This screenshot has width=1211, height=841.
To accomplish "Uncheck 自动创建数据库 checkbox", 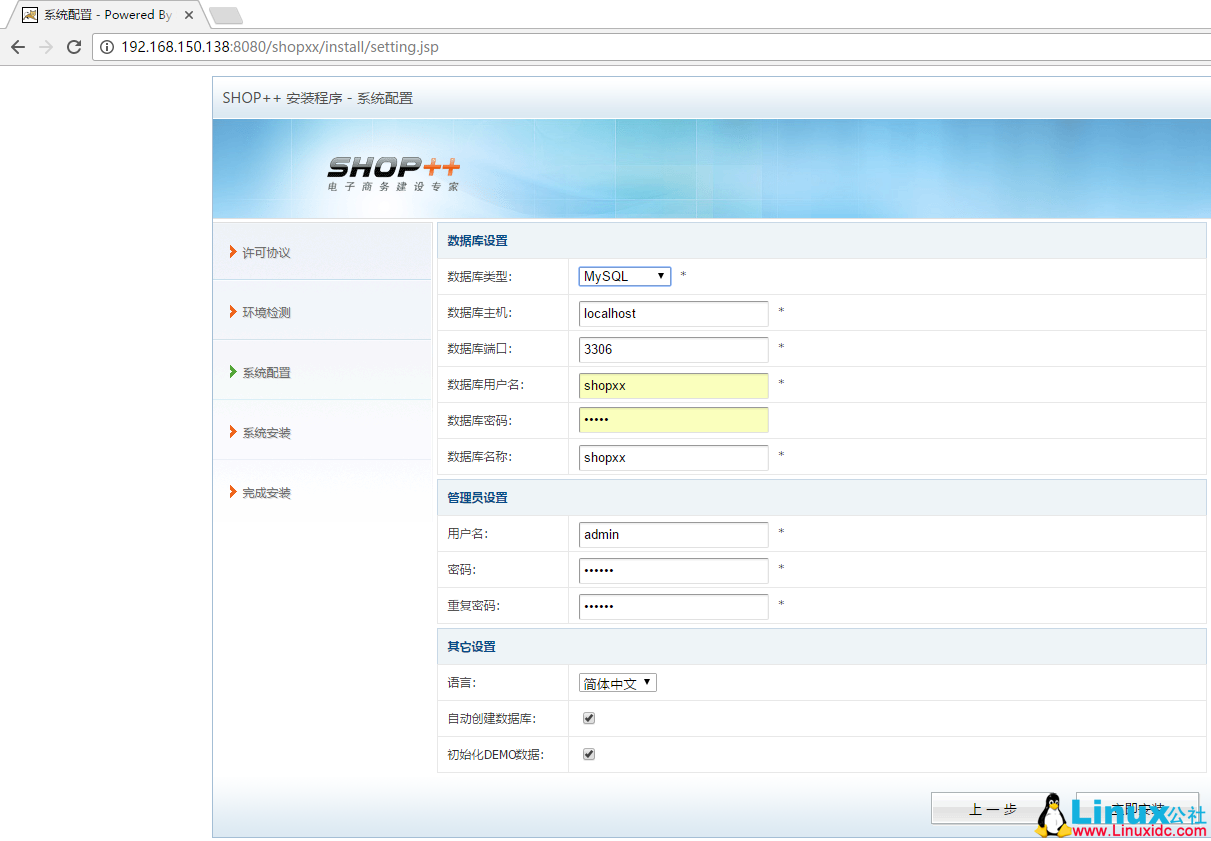I will pyautogui.click(x=589, y=718).
